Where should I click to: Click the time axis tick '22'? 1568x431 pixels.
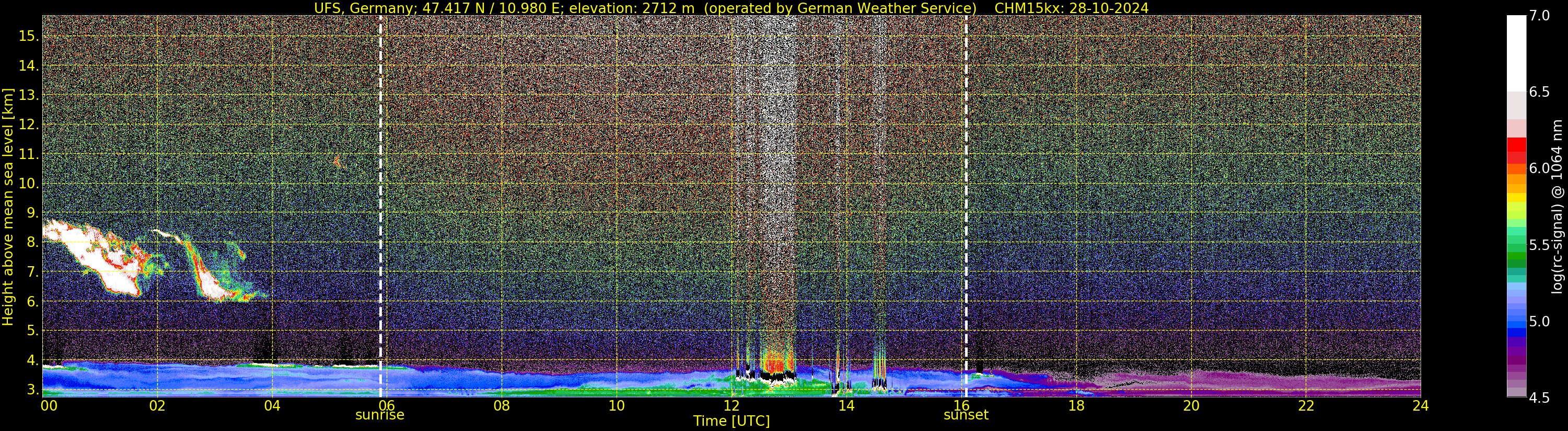point(1306,406)
